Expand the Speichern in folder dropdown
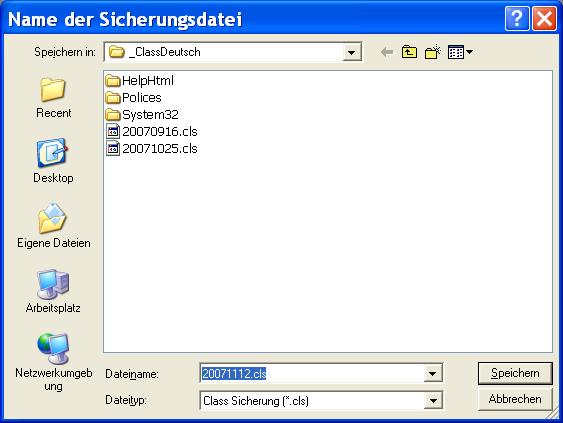Screen dimensions: 563x423 pyautogui.click(x=352, y=52)
